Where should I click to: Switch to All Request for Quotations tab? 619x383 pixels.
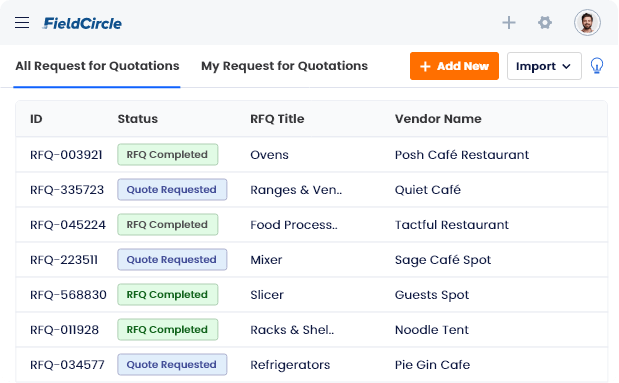(97, 66)
